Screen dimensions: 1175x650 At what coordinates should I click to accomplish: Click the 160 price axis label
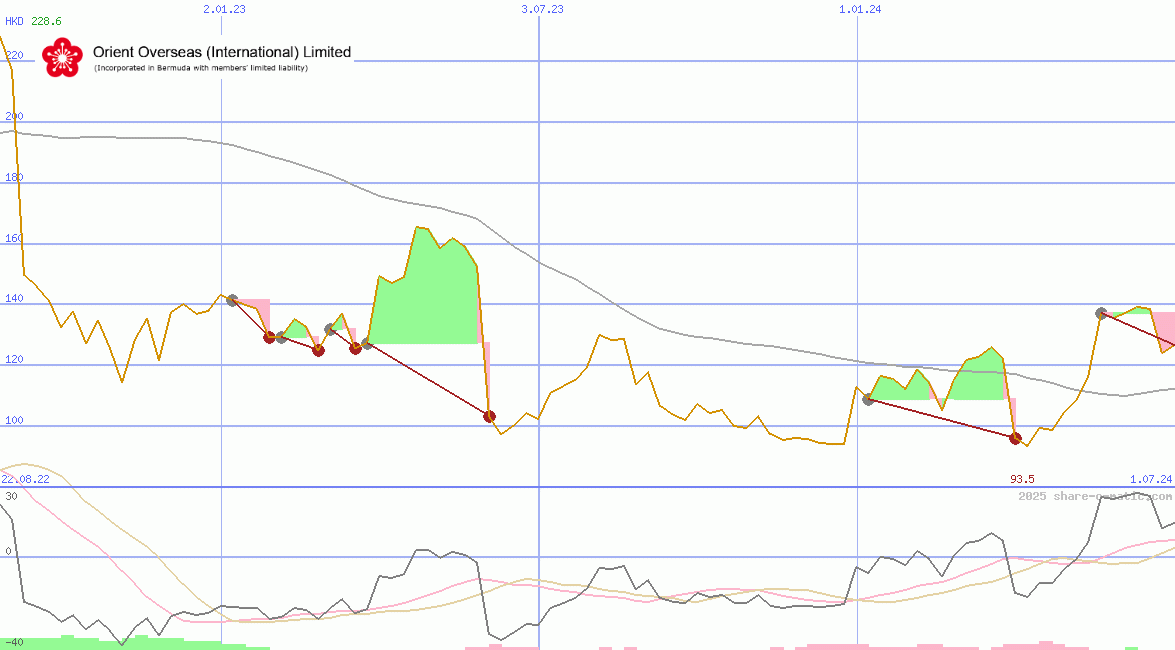pos(14,238)
